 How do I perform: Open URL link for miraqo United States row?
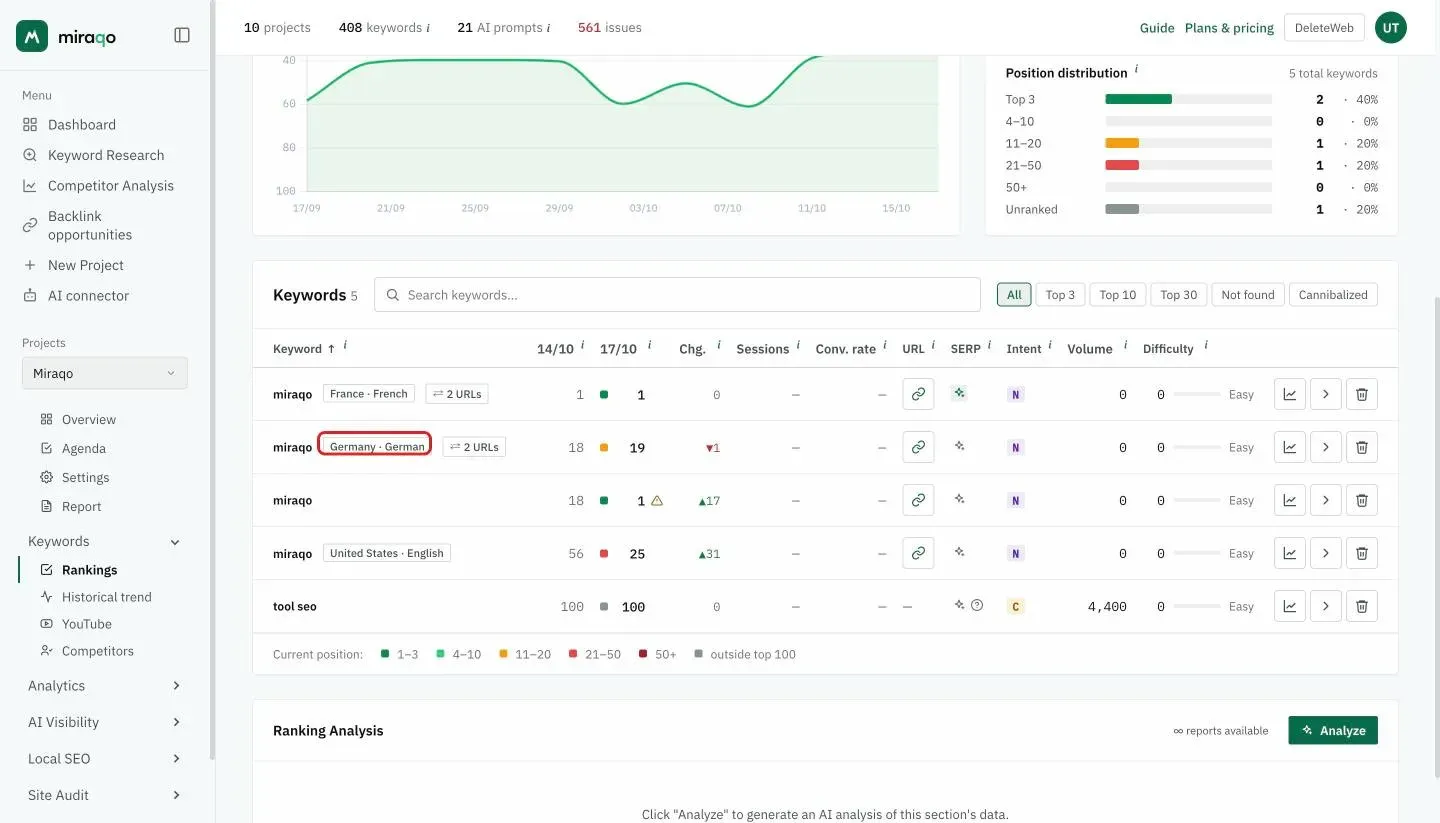pyautogui.click(x=918, y=553)
